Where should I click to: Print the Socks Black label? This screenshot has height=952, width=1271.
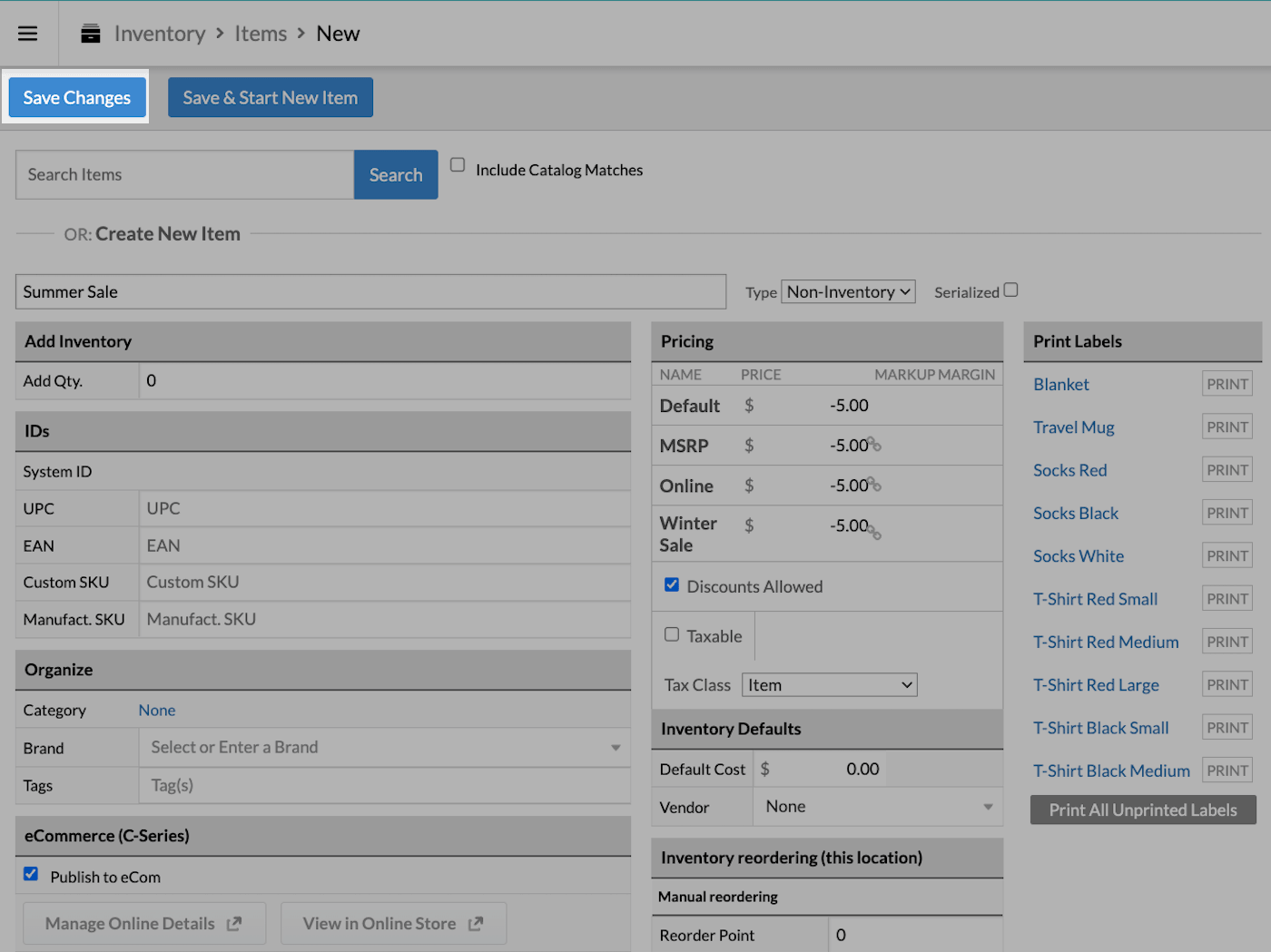(x=1227, y=513)
